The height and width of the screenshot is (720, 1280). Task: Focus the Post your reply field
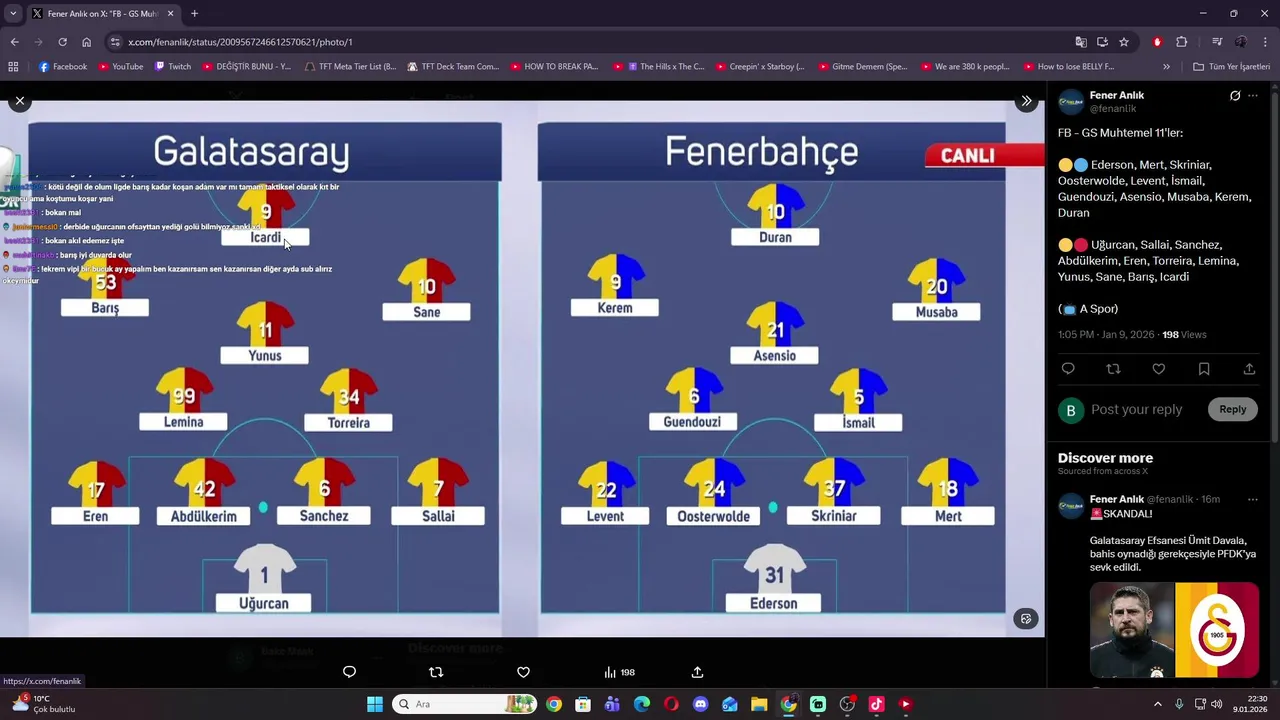coord(1136,409)
